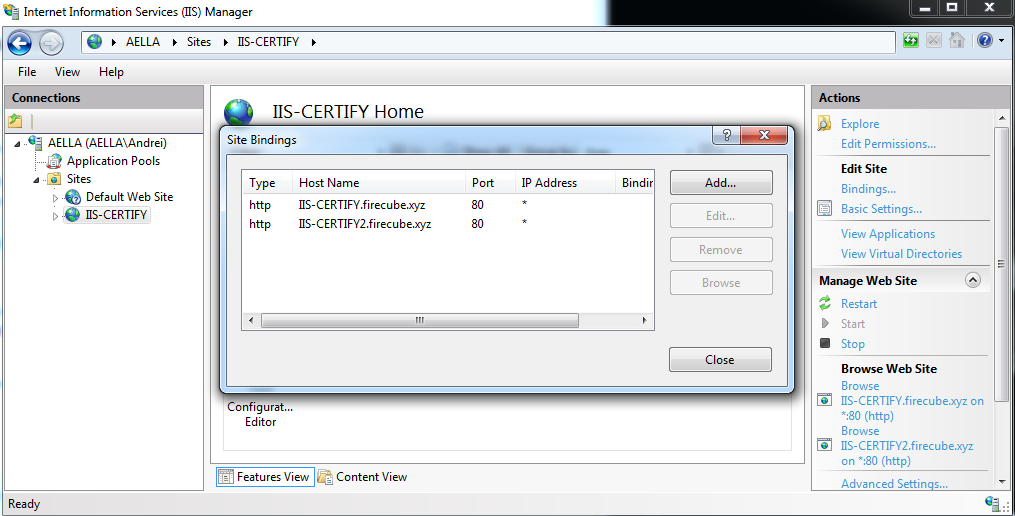Click the Default Web Site globe icon
The height and width of the screenshot is (516, 1015).
74,197
